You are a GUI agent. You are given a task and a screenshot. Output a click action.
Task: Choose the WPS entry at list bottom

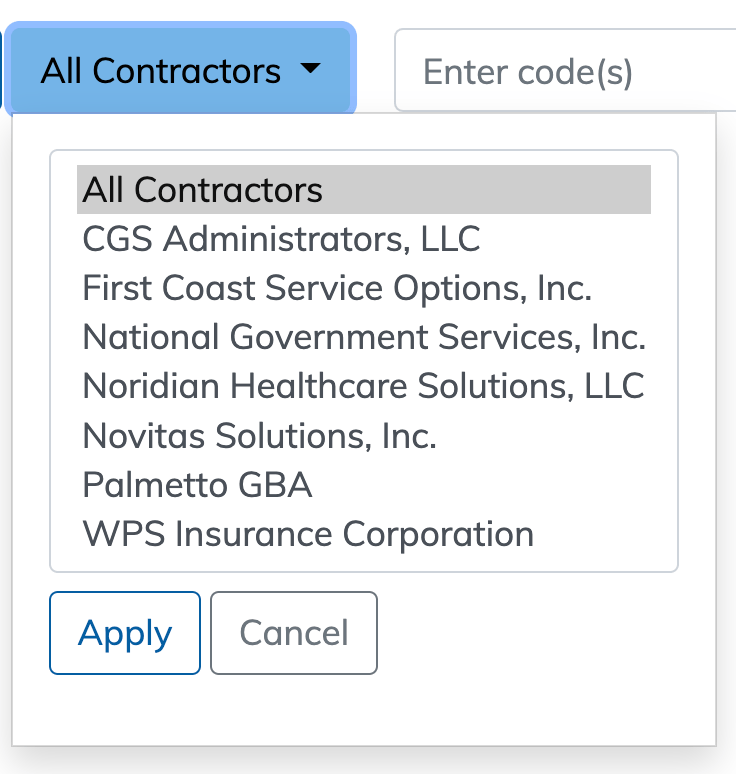(308, 534)
